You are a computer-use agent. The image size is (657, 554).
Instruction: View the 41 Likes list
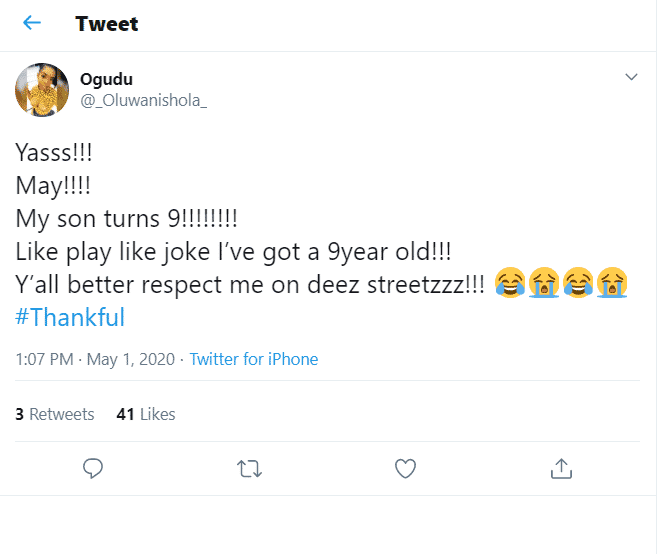click(146, 413)
